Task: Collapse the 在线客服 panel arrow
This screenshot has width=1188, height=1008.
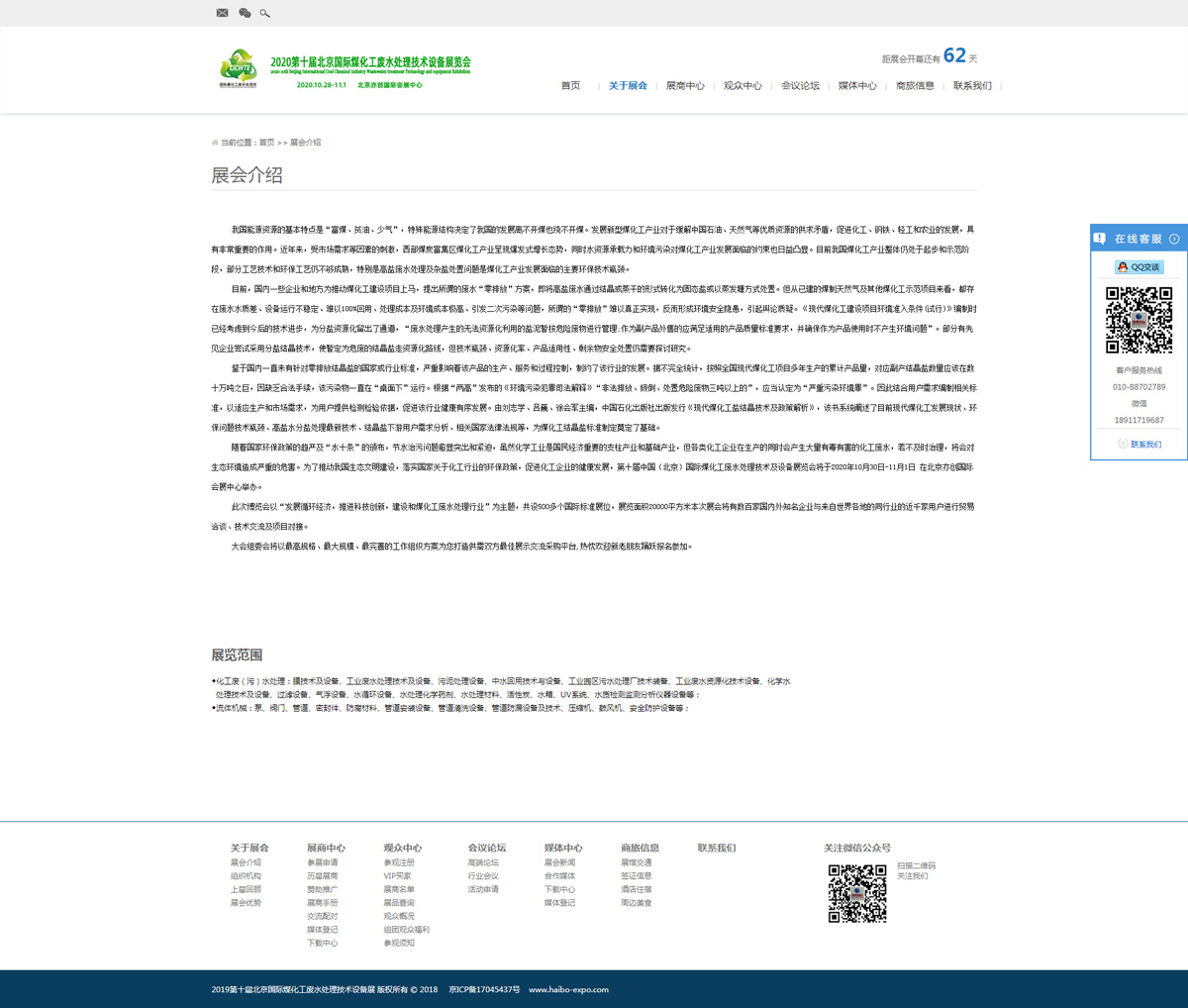Action: point(1174,239)
